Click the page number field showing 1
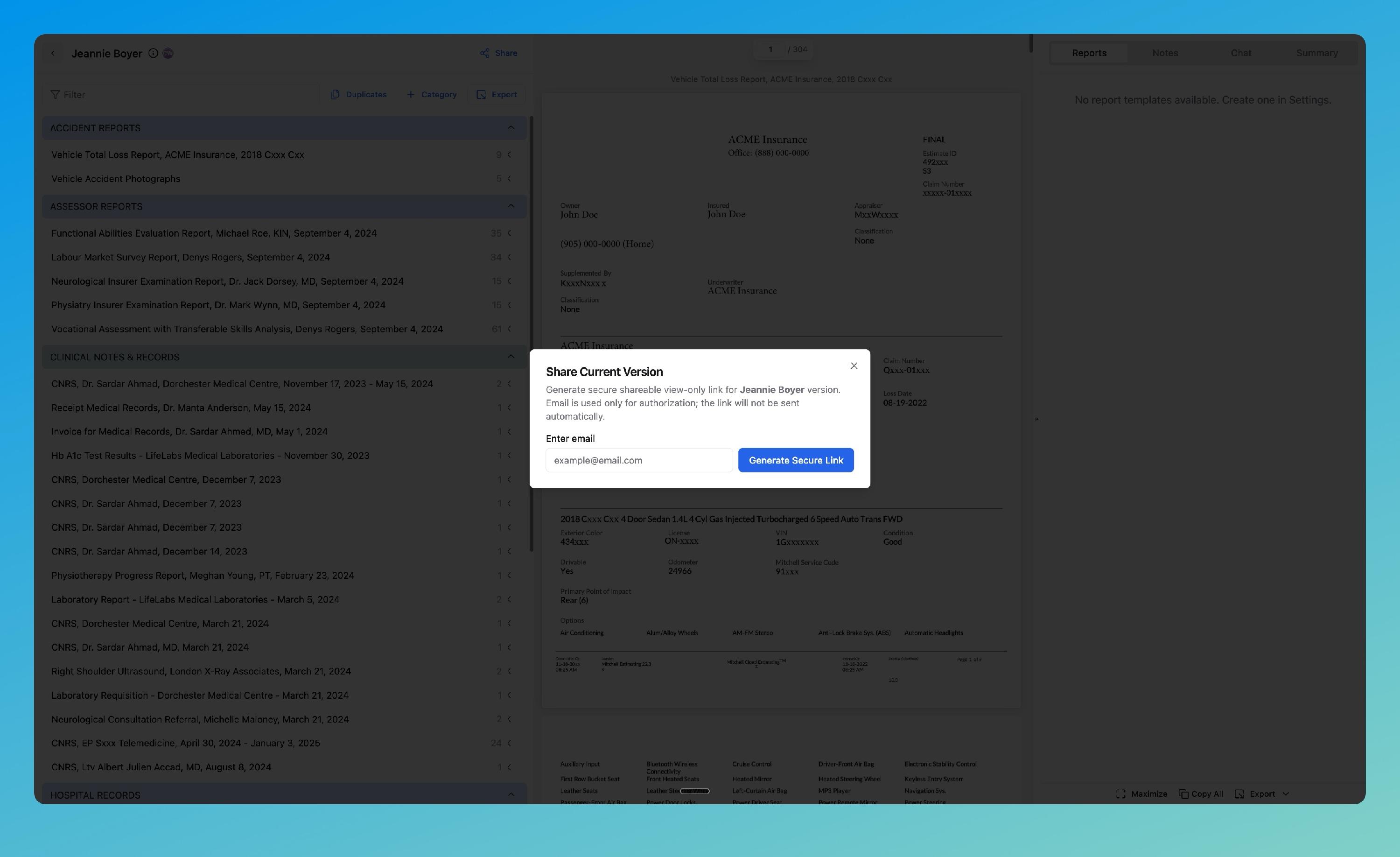The height and width of the screenshot is (857, 1400). pos(770,49)
